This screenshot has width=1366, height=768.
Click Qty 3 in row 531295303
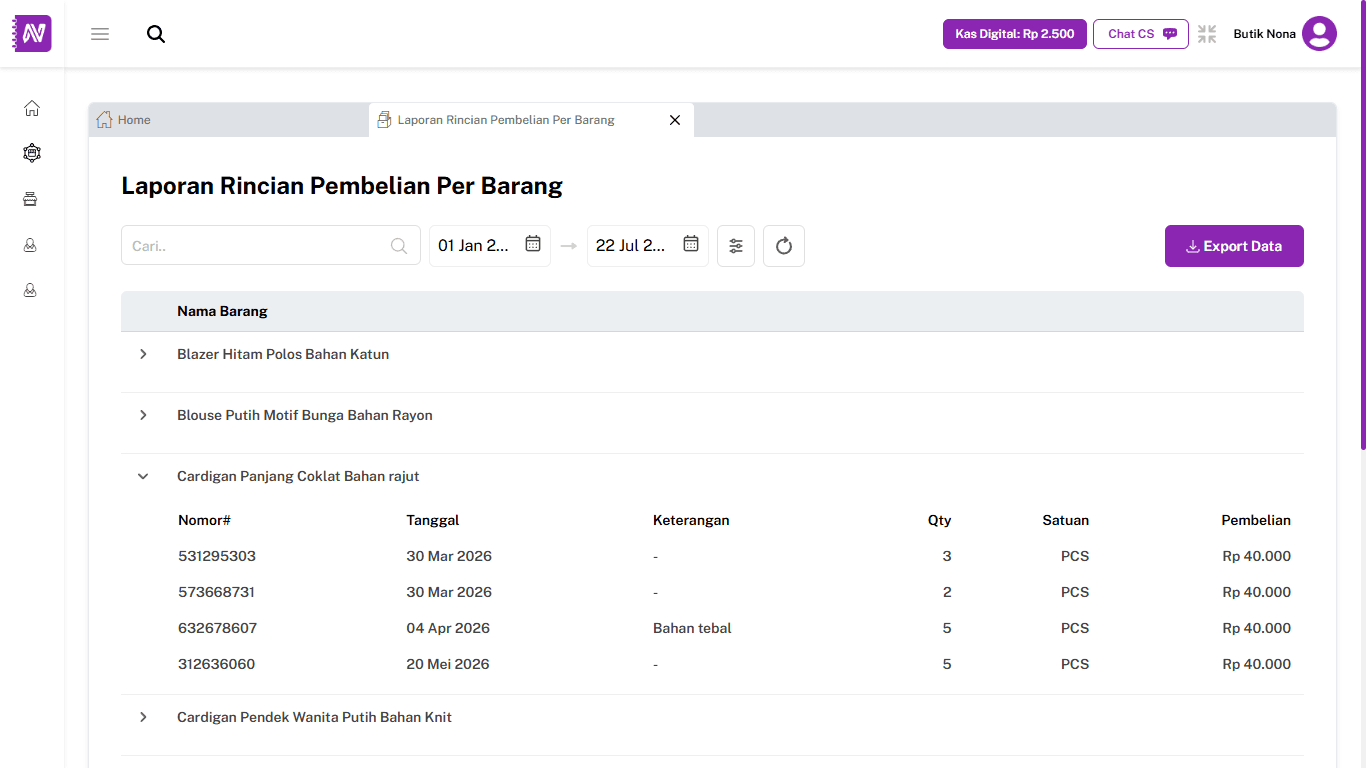pos(947,556)
